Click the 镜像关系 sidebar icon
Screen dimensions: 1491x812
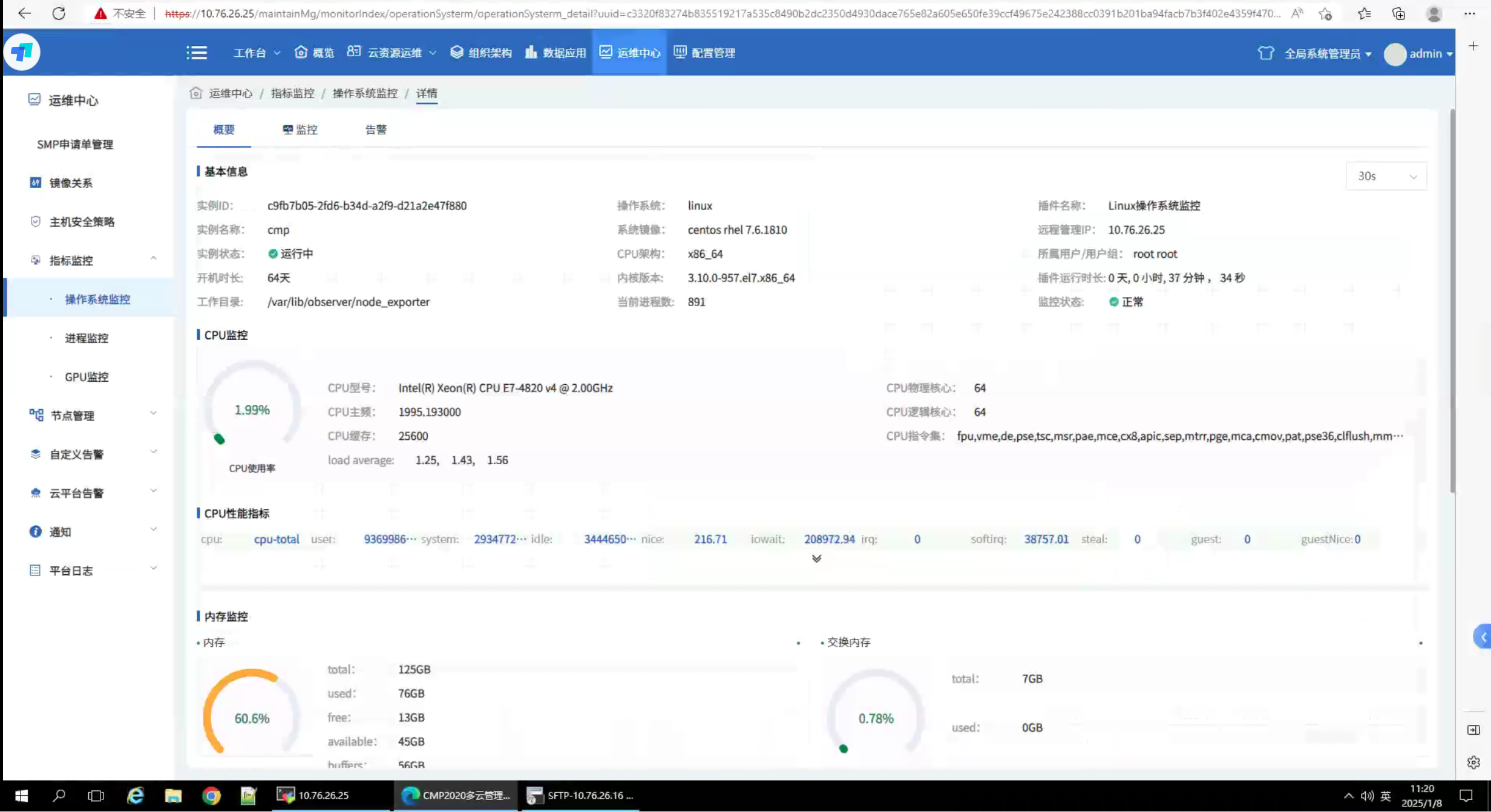pyautogui.click(x=36, y=182)
